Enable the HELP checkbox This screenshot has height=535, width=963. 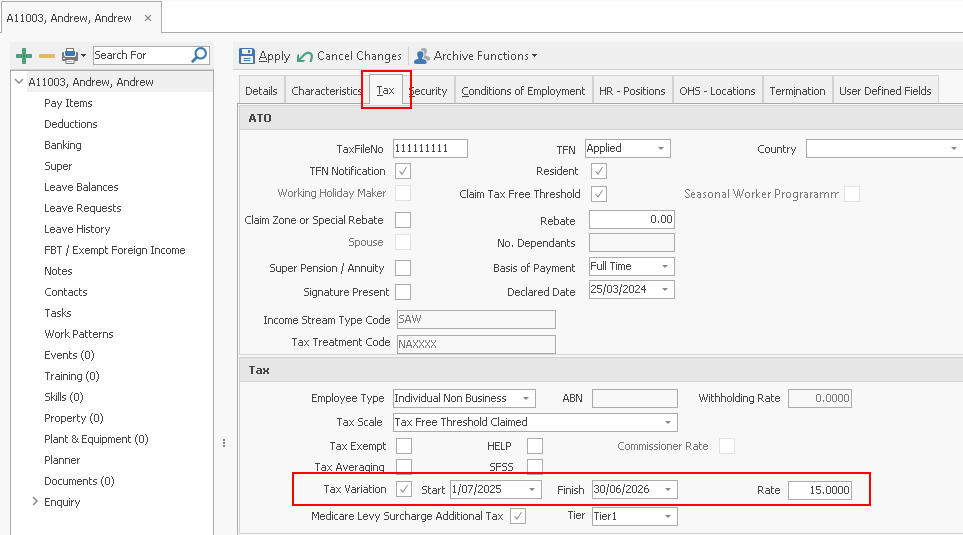click(x=535, y=446)
